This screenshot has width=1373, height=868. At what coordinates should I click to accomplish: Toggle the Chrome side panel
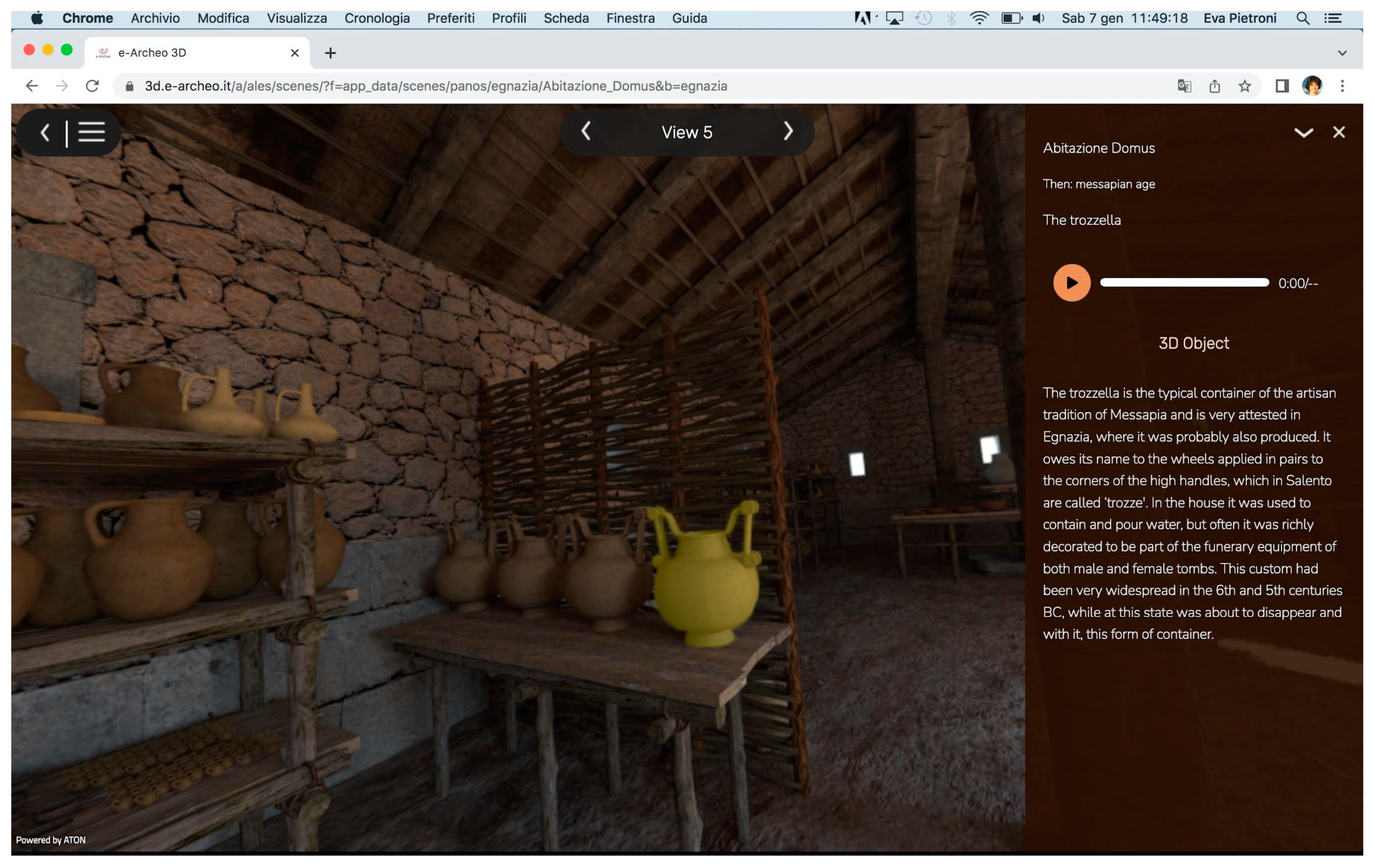point(1282,86)
